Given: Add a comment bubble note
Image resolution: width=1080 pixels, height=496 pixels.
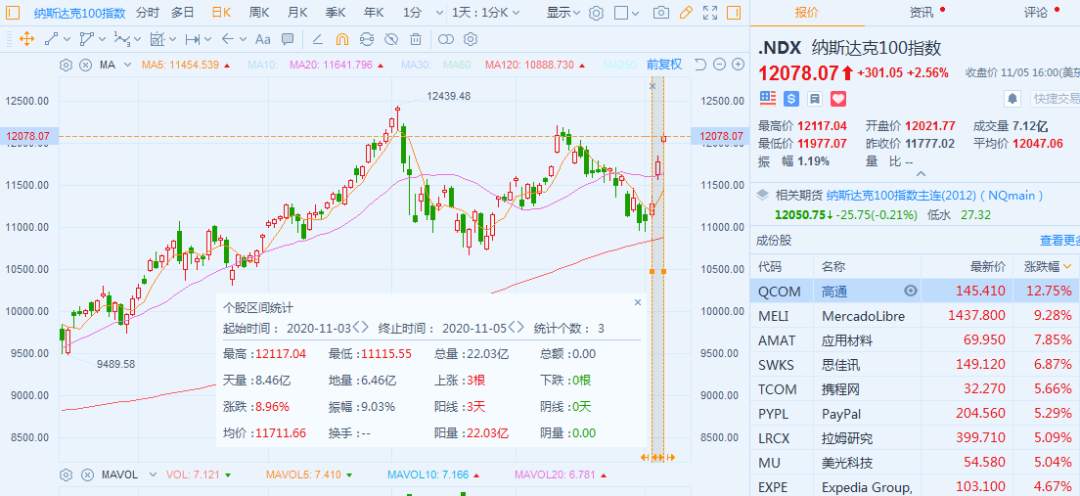Looking at the screenshot, I should click(x=287, y=39).
